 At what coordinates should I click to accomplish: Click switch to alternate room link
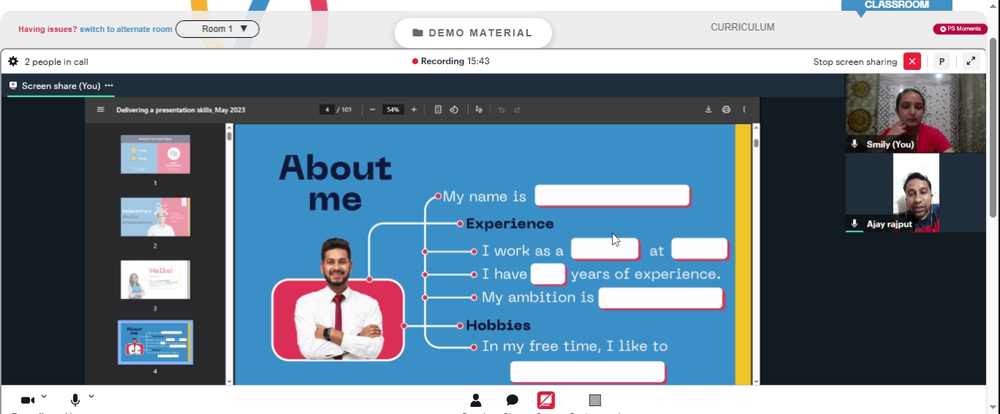pyautogui.click(x=126, y=29)
